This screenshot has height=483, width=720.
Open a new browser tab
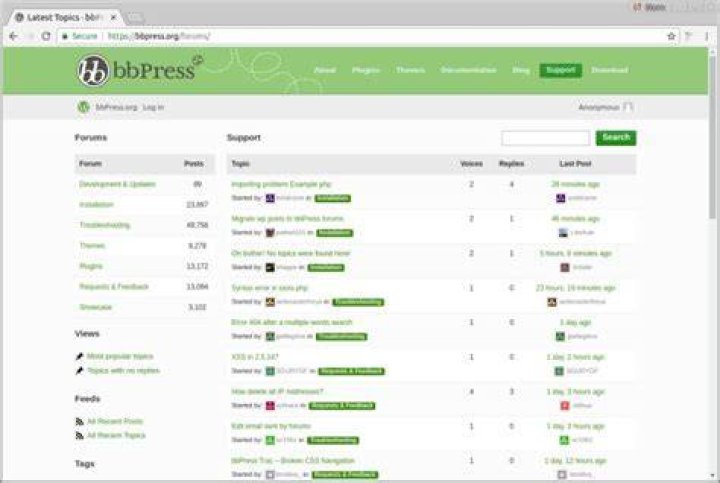[x=135, y=18]
